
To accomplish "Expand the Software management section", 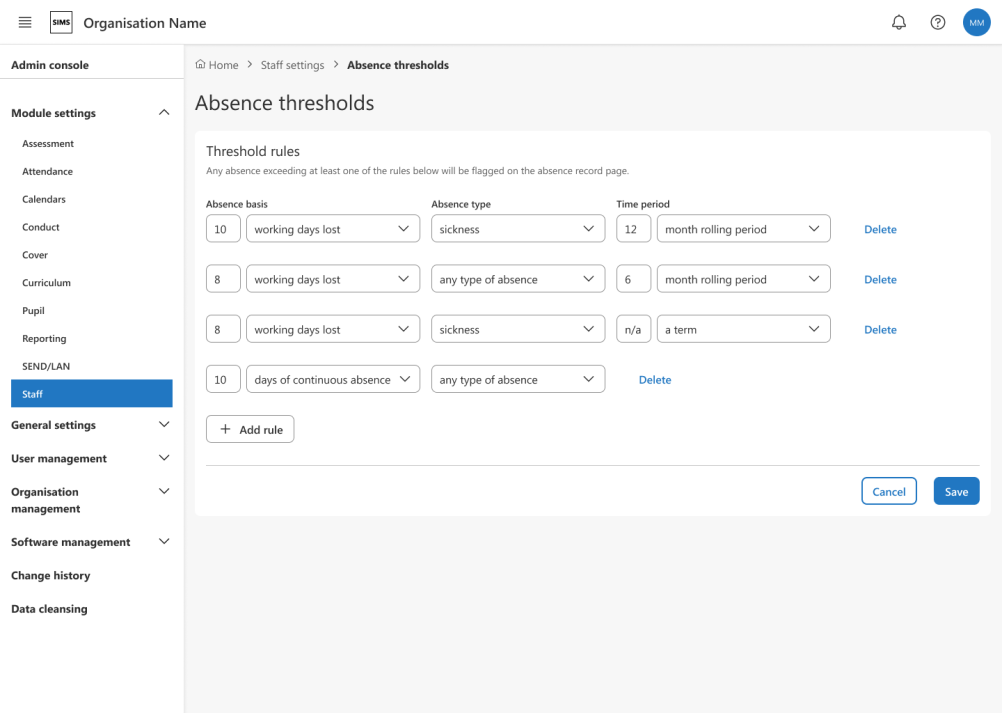I will point(164,542).
